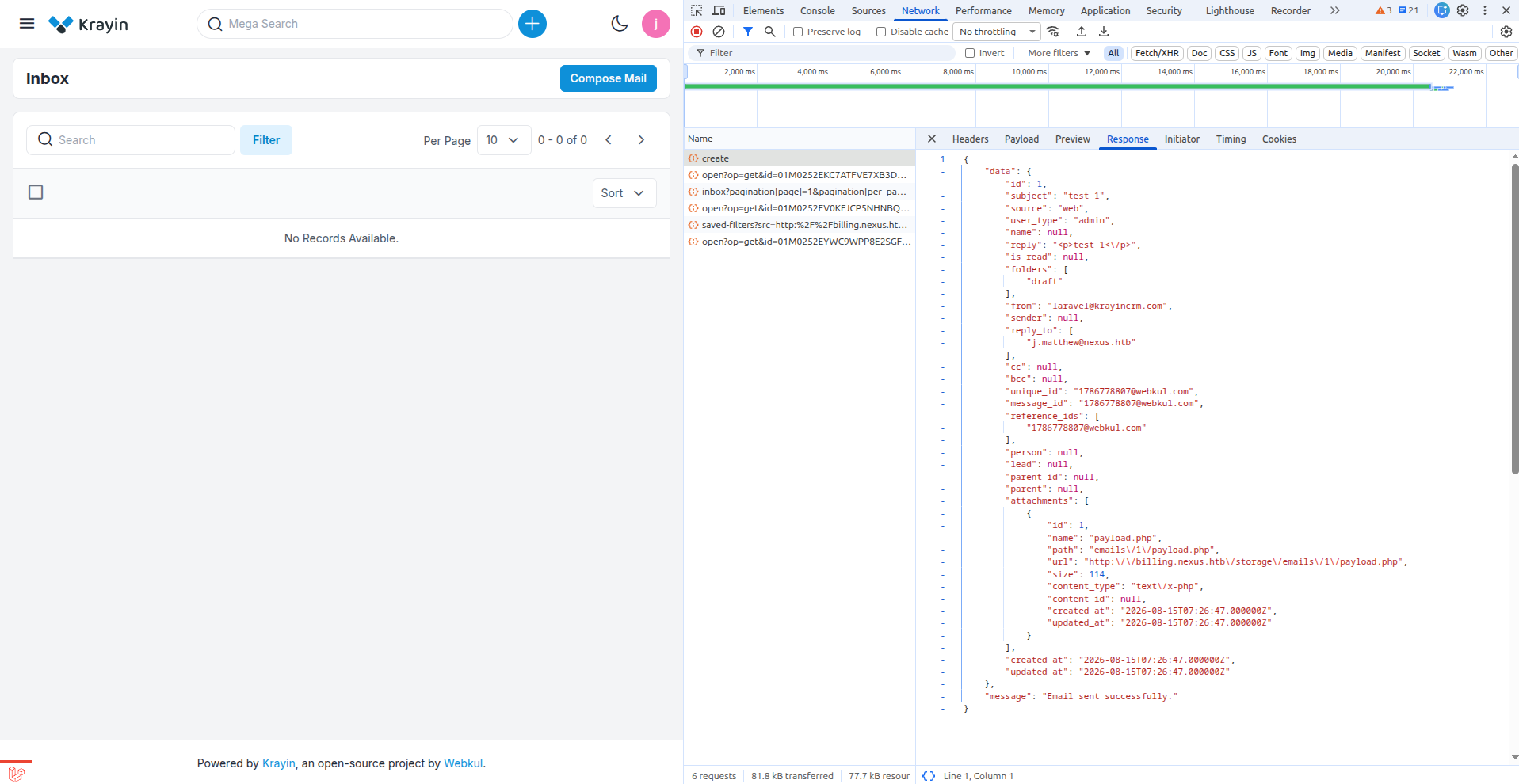
Task: Click the issues count badge showing 21
Action: (x=1408, y=10)
